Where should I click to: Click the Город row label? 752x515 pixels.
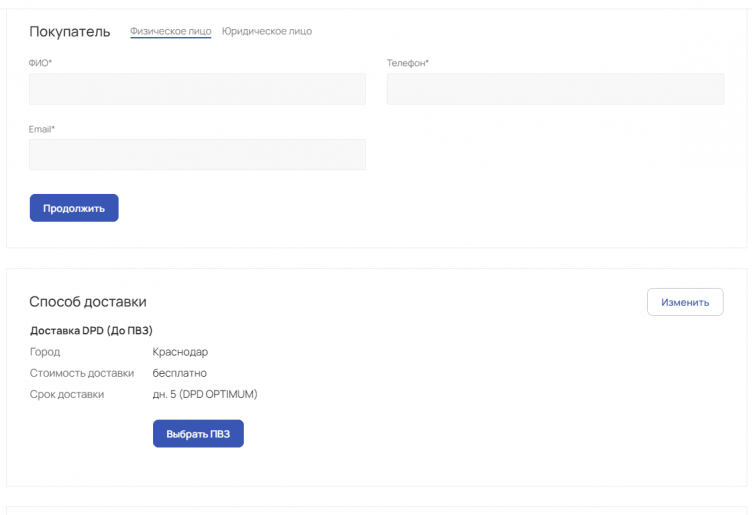pos(45,352)
